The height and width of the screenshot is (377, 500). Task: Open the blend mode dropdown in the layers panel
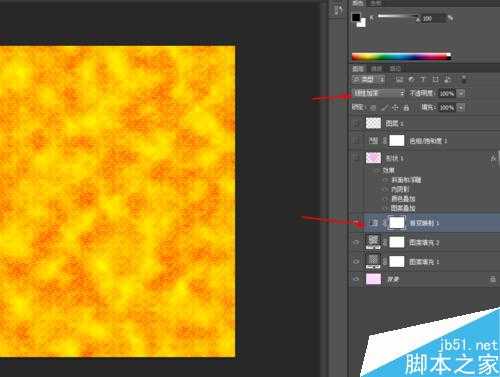(379, 93)
